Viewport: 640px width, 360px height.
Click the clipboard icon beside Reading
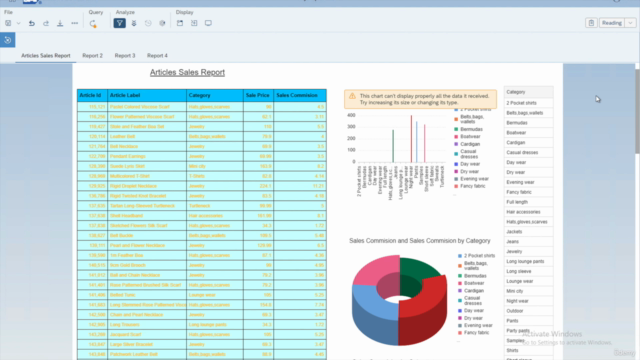click(x=591, y=23)
